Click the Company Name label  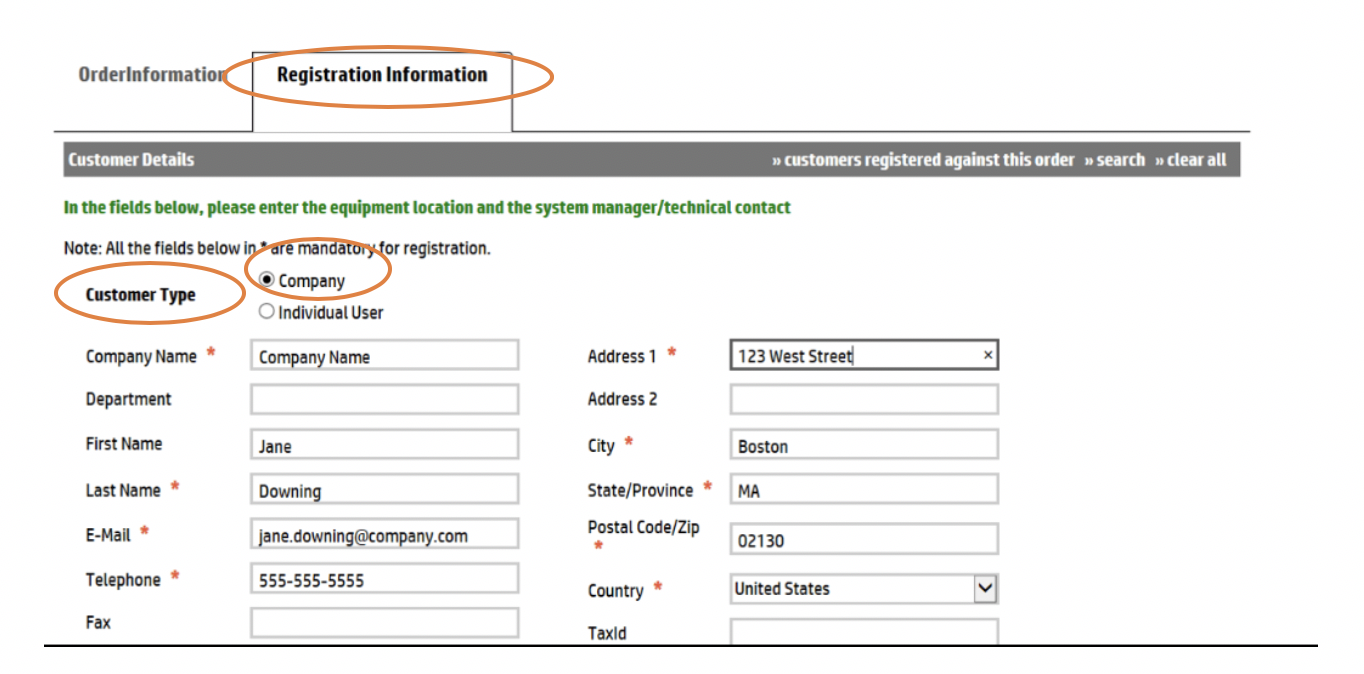tap(141, 356)
